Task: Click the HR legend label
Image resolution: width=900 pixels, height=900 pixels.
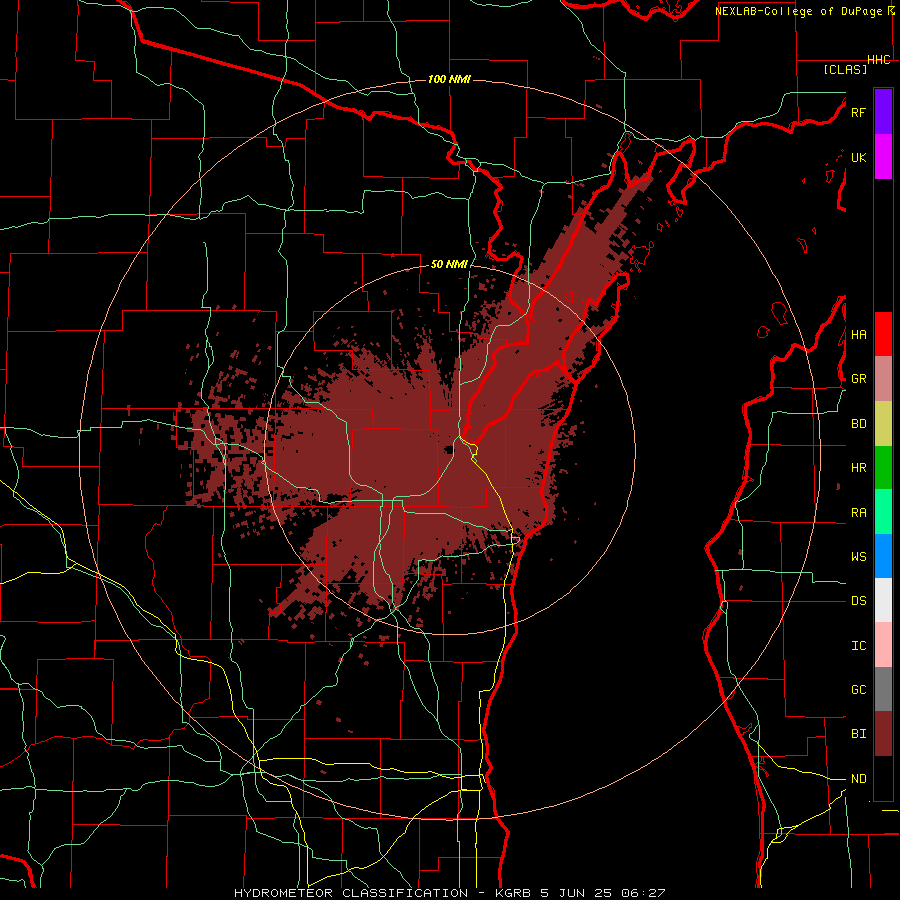Action: (x=858, y=468)
